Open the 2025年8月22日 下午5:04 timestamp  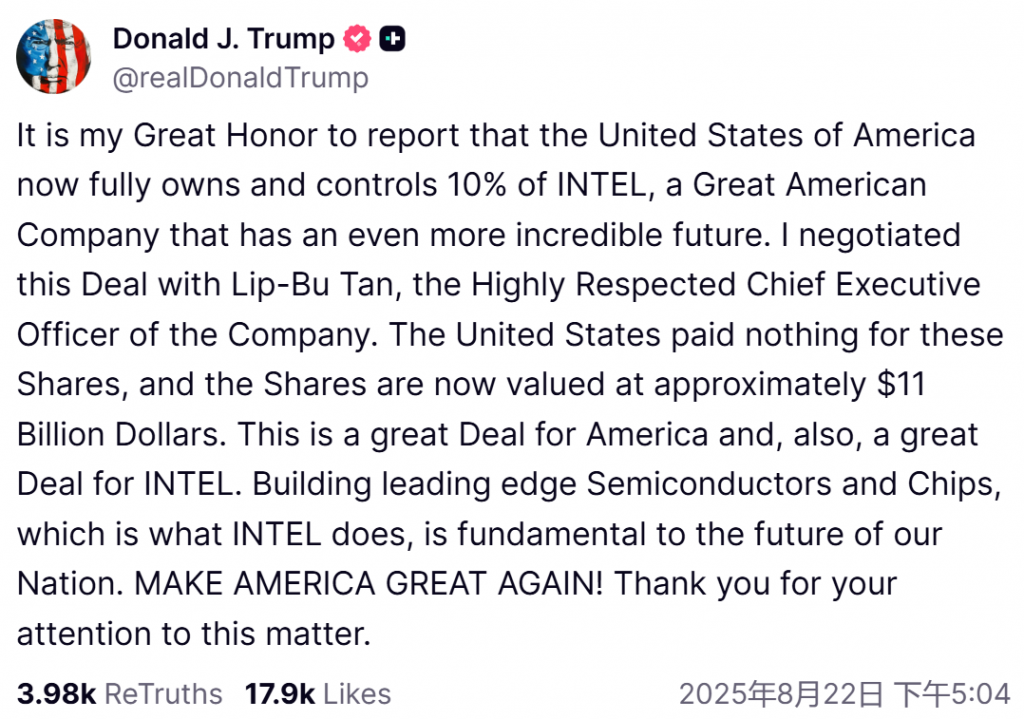coord(844,694)
